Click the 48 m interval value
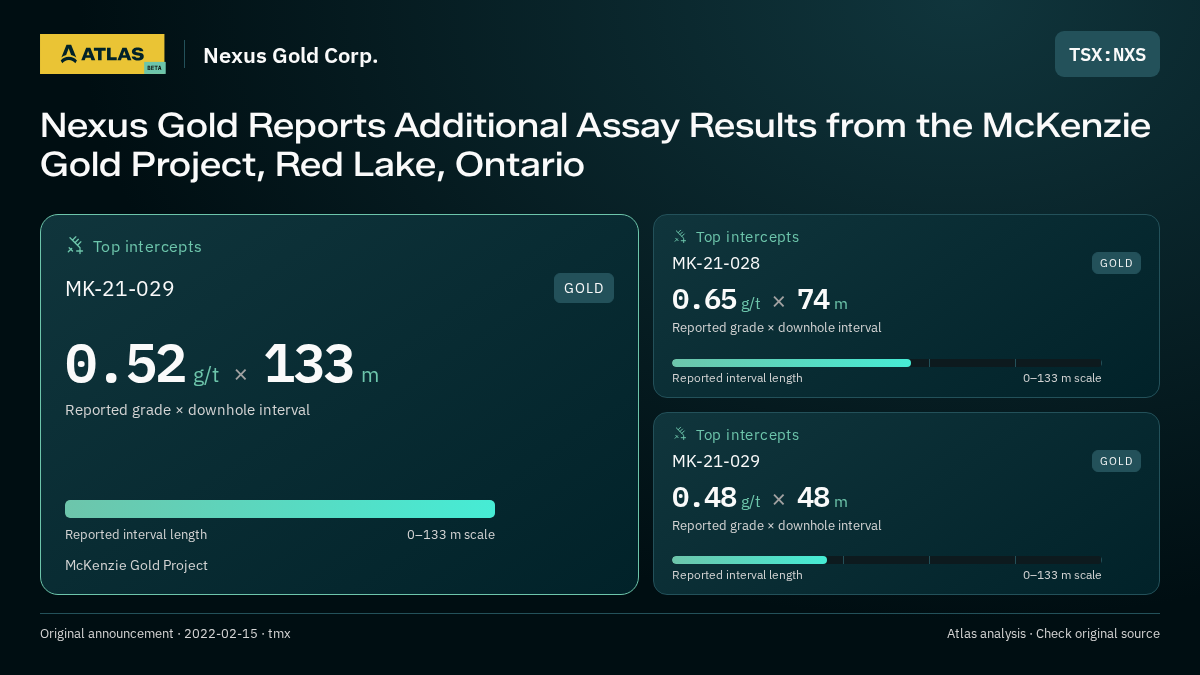Viewport: 1200px width, 675px height. (822, 498)
